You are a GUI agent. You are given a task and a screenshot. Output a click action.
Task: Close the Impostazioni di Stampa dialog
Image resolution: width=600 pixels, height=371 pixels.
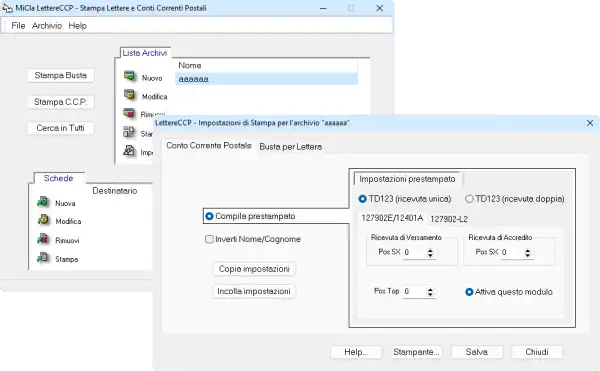(x=590, y=123)
